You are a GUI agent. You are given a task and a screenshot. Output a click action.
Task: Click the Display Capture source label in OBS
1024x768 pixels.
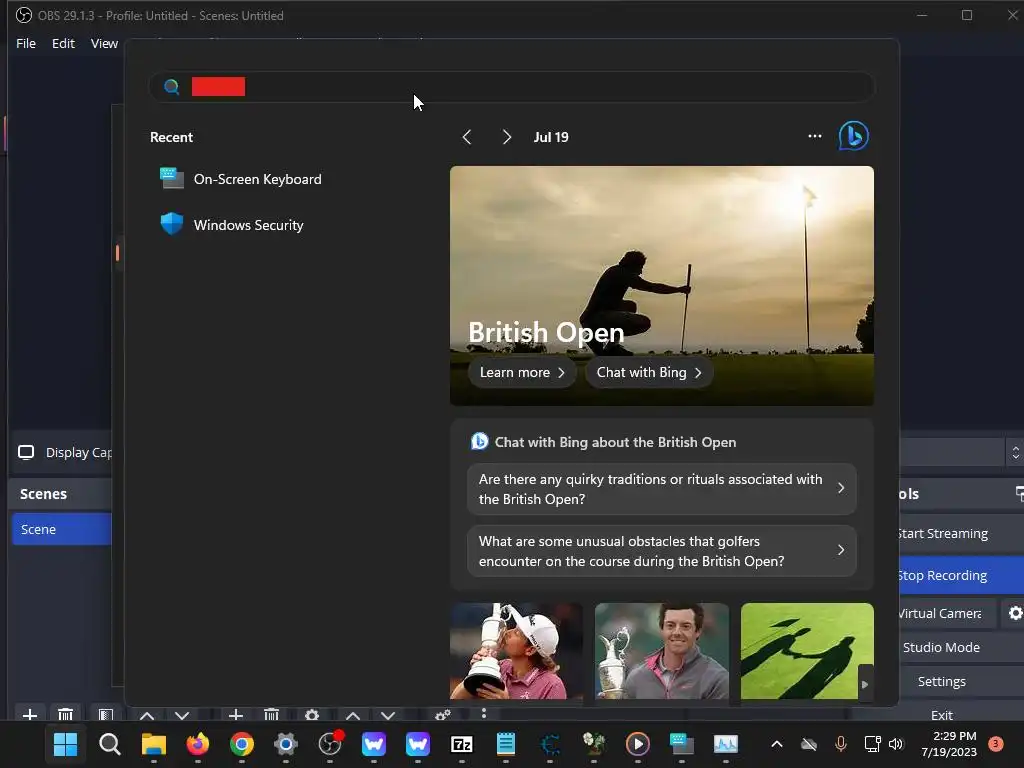[x=78, y=453]
